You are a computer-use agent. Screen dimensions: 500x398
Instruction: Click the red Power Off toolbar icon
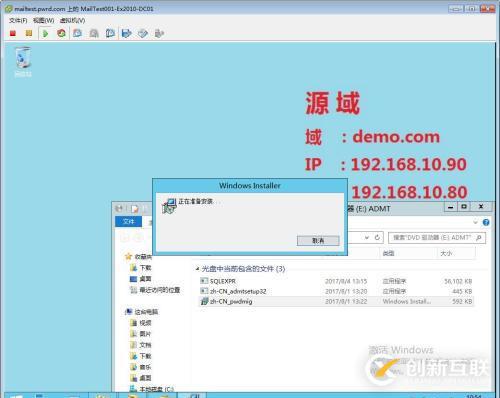point(13,33)
